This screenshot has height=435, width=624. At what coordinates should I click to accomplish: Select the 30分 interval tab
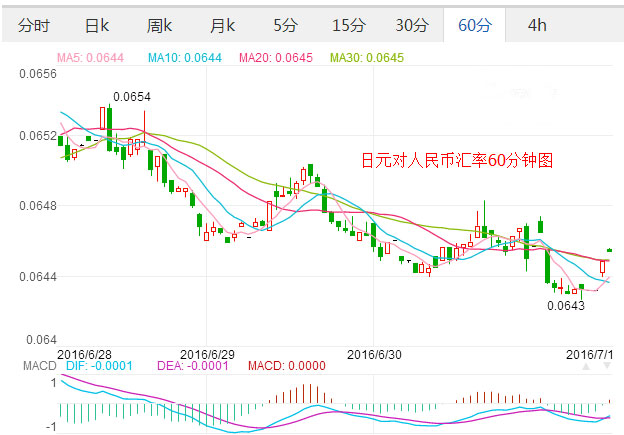pyautogui.click(x=410, y=25)
